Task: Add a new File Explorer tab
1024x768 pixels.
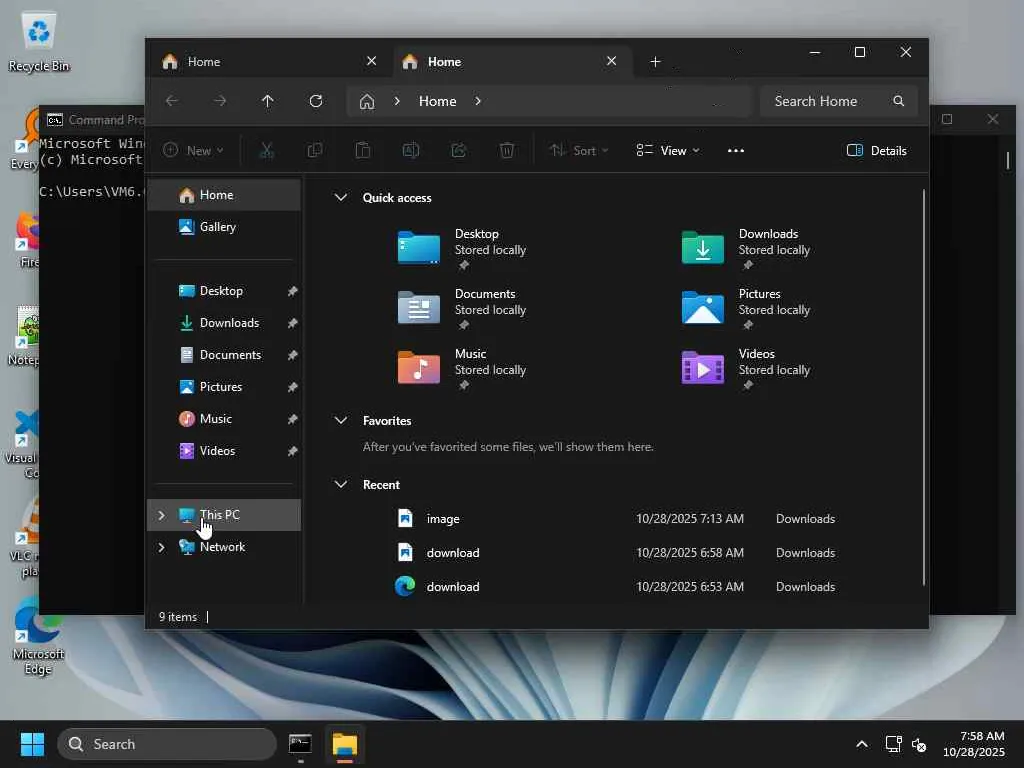Action: pyautogui.click(x=656, y=62)
